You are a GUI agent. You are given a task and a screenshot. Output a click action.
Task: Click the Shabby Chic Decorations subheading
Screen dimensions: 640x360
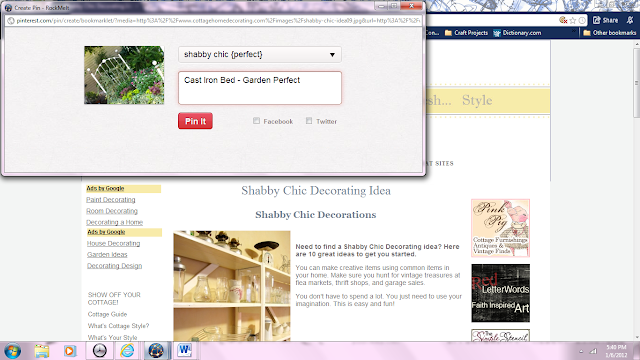coord(316,215)
